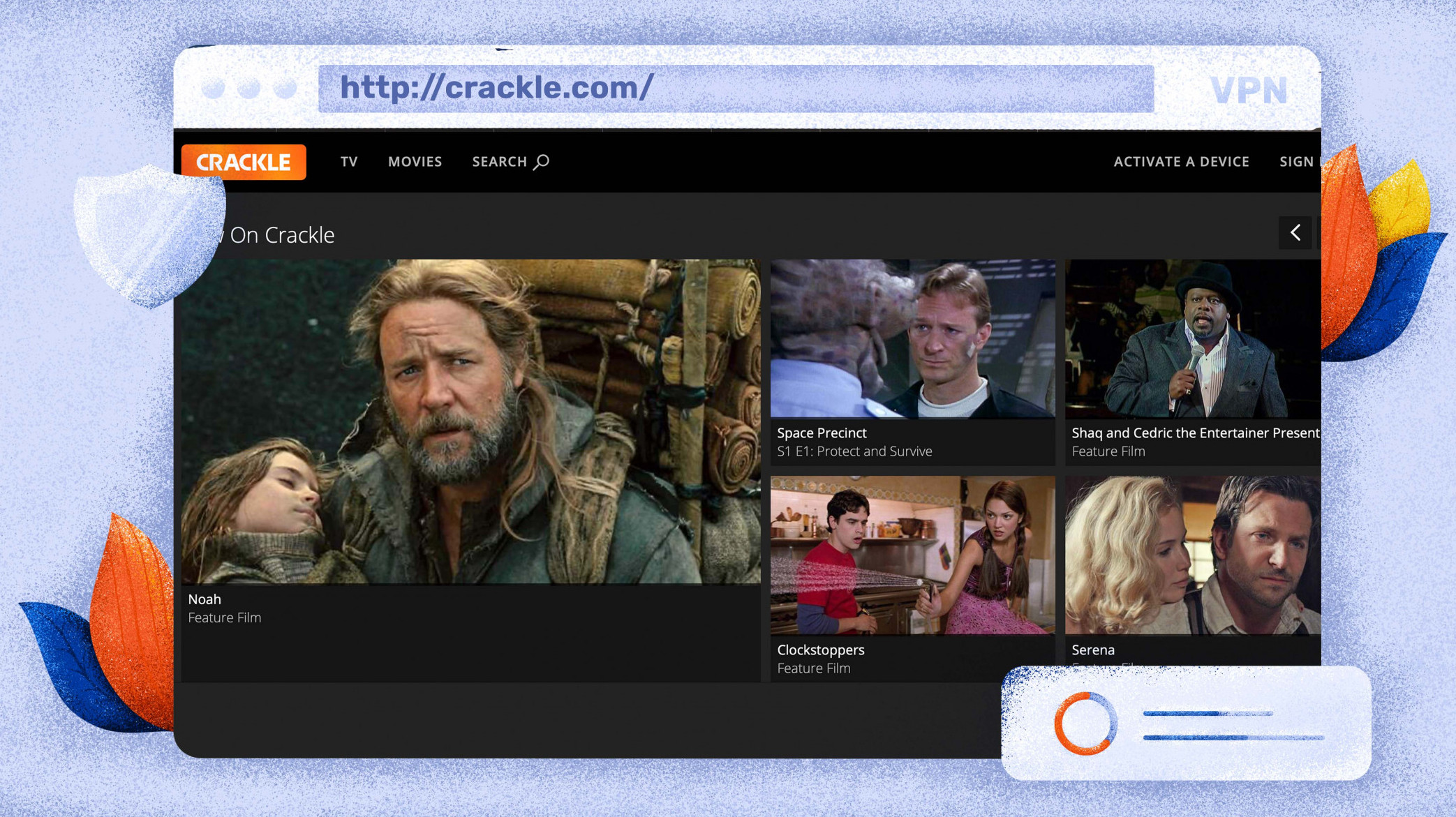This screenshot has height=817, width=1456.
Task: Click 'Feature Film' label under Clockstoppers
Action: [x=814, y=668]
